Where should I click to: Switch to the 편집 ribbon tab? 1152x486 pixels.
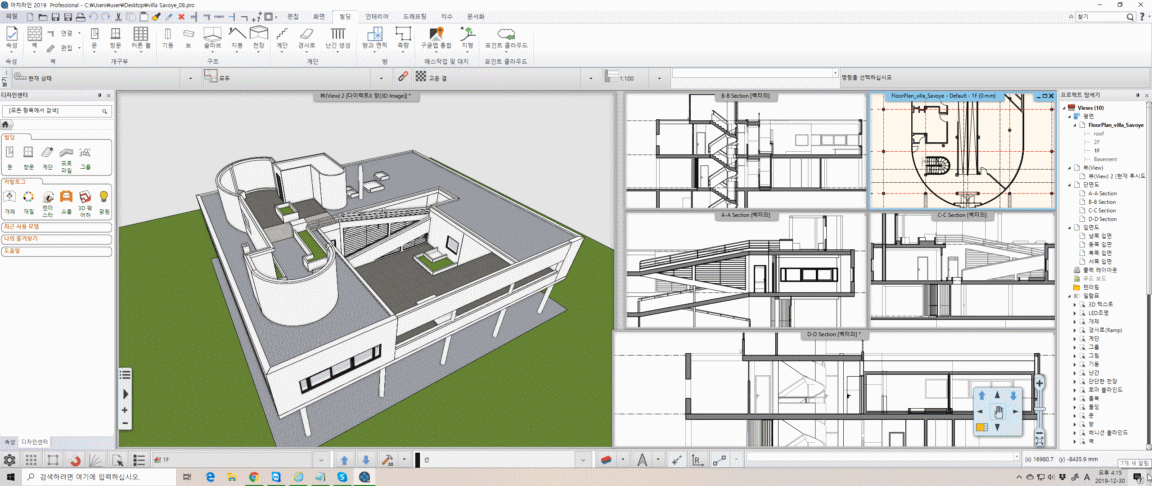click(x=293, y=15)
